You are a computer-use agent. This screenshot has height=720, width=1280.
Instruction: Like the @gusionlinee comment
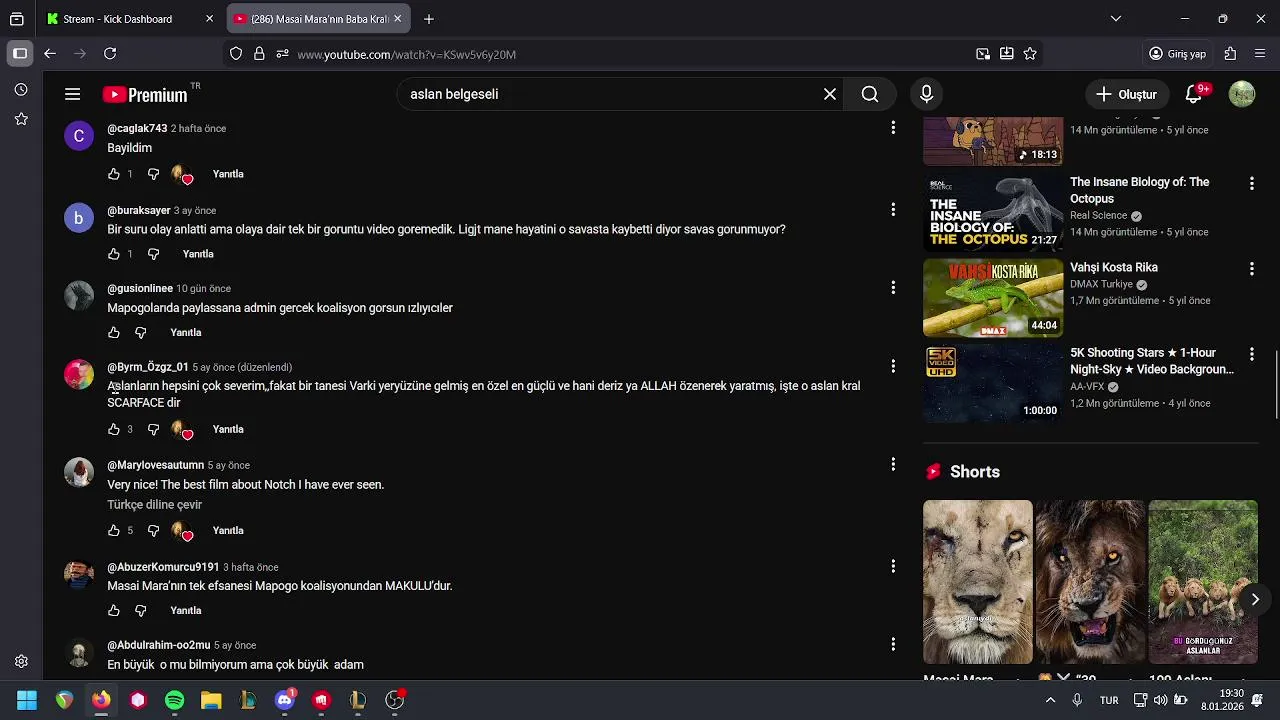114,332
